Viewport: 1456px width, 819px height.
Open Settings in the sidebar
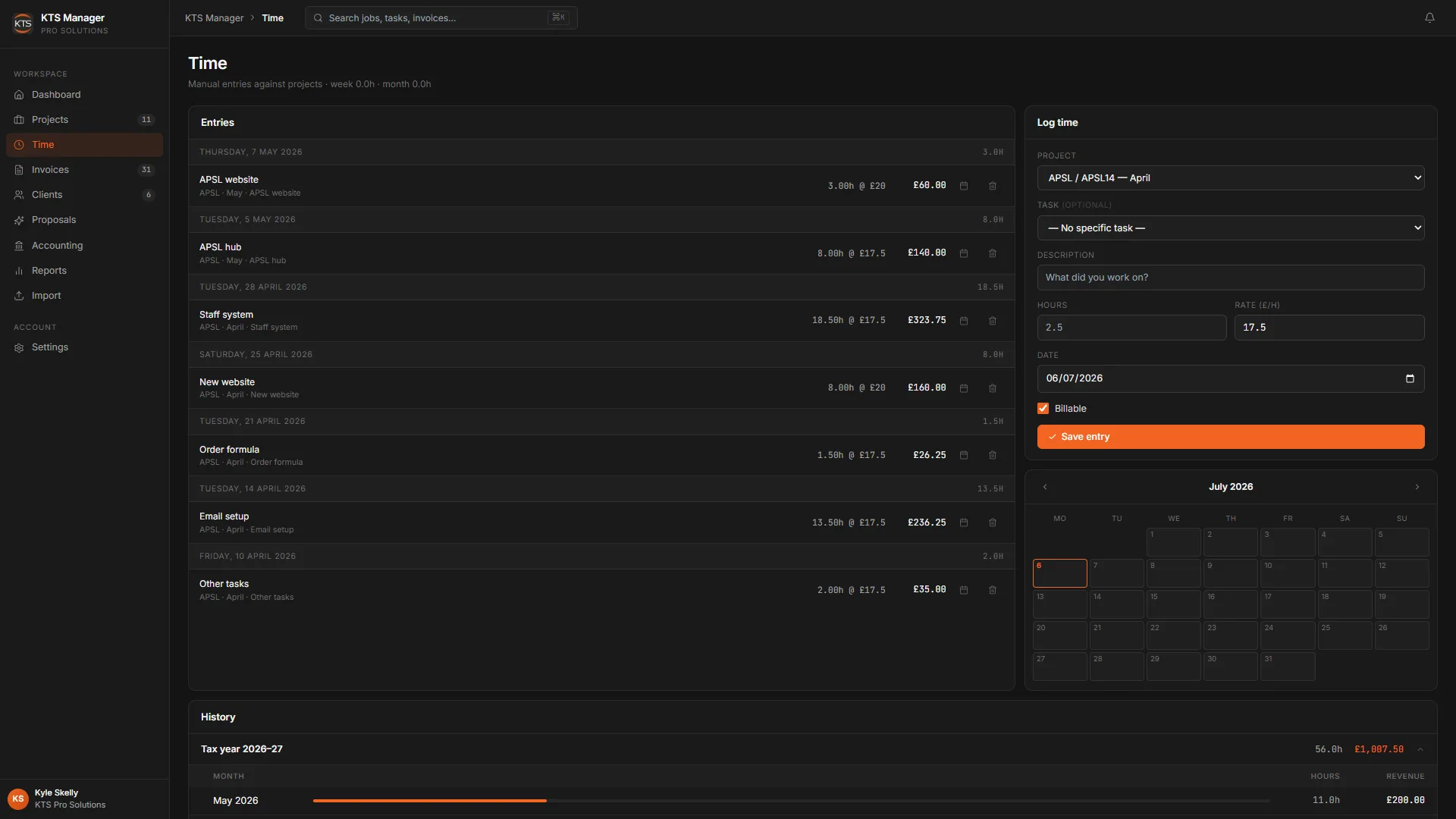point(84,347)
